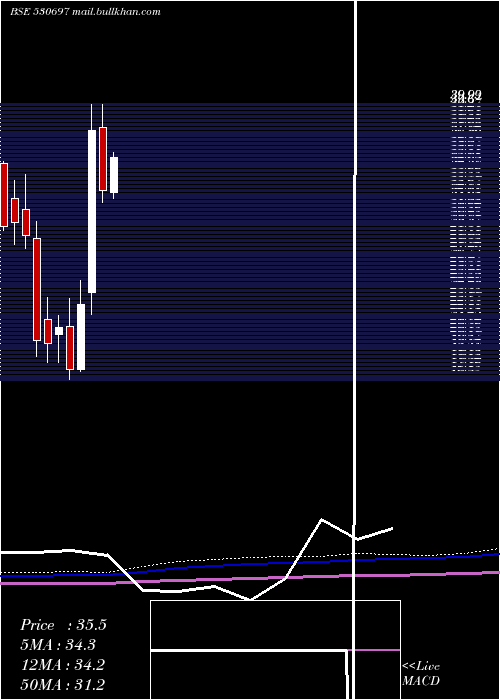Click the long red candle in the downtrend
This screenshot has height=700, width=500.
coord(37,289)
